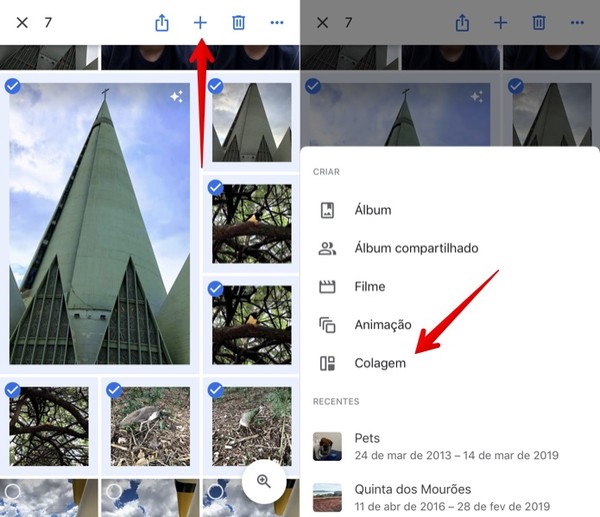This screenshot has height=517, width=600.
Task: Tap the dimmed three-dot menu in right screen
Action: [577, 23]
